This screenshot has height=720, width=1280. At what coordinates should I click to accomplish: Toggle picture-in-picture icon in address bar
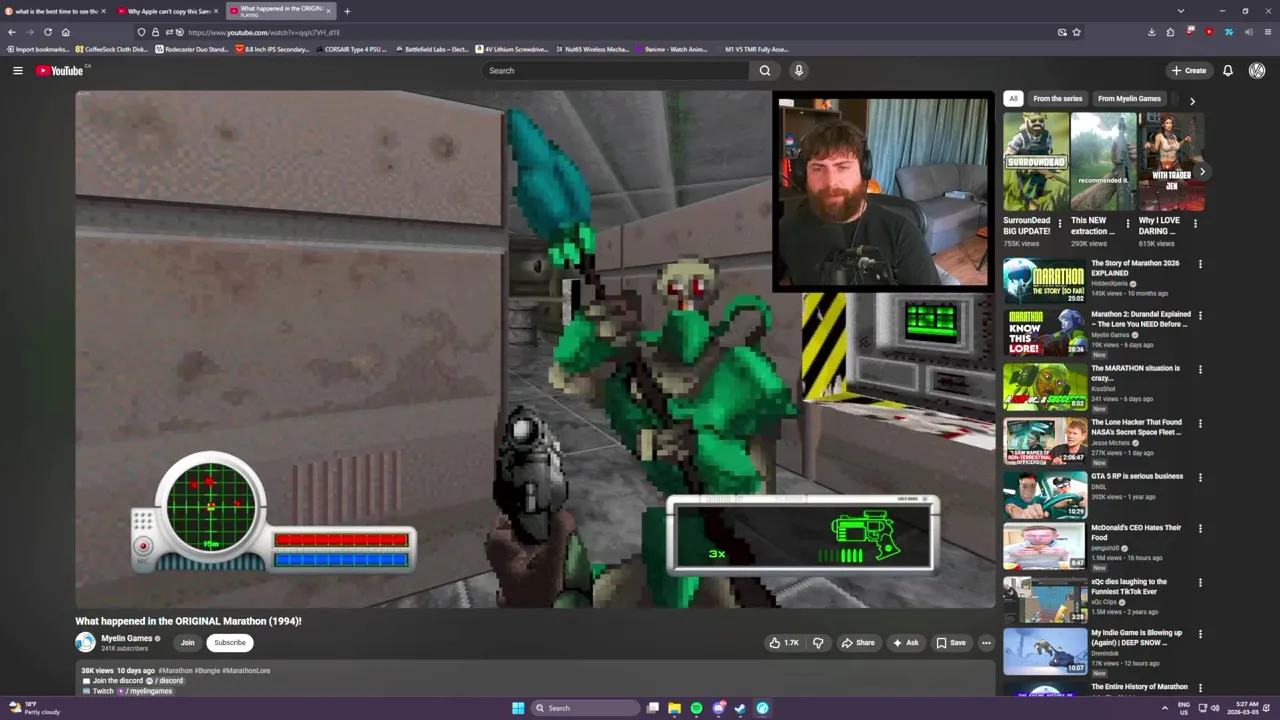coord(1062,32)
